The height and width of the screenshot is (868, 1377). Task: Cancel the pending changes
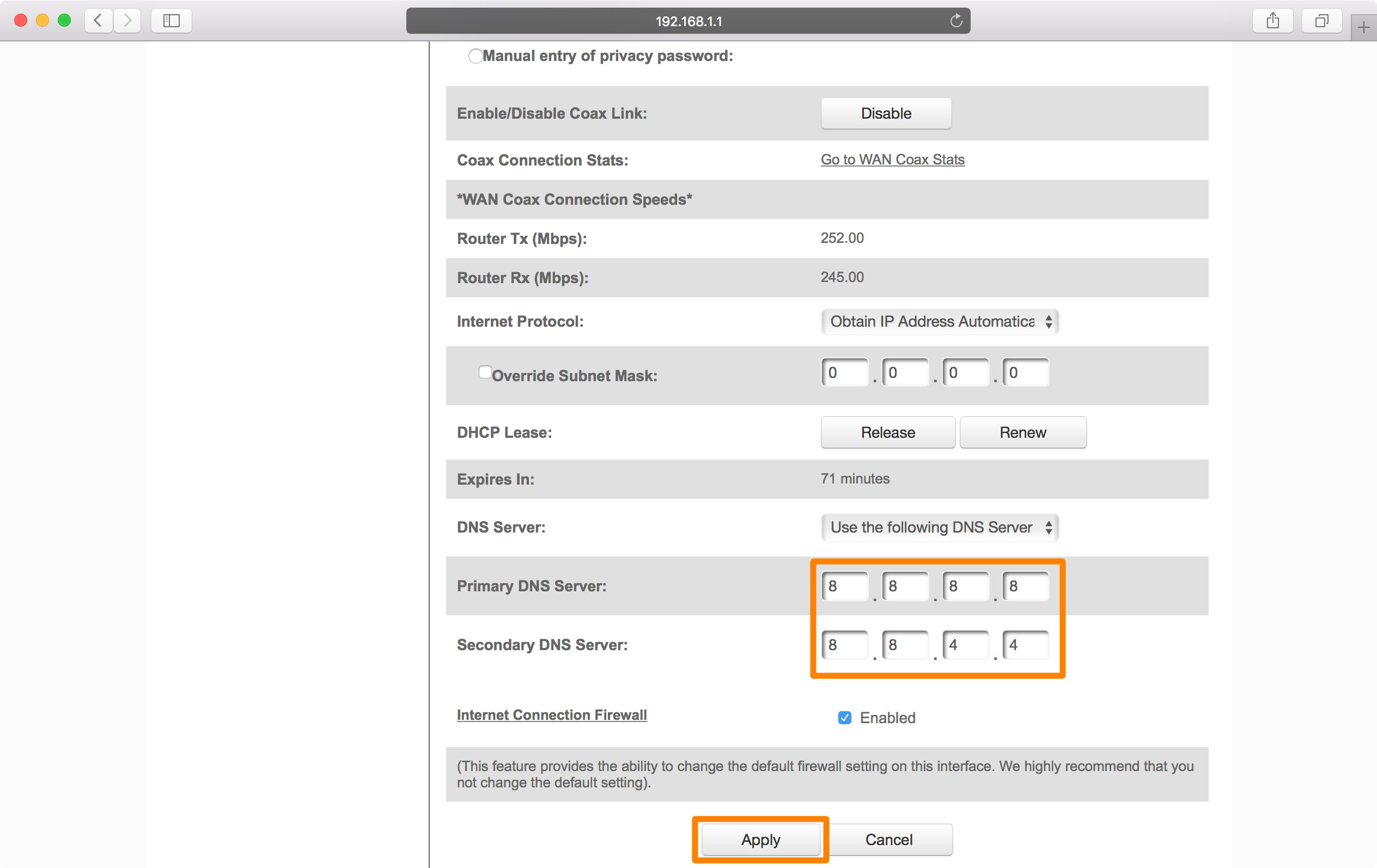(888, 839)
